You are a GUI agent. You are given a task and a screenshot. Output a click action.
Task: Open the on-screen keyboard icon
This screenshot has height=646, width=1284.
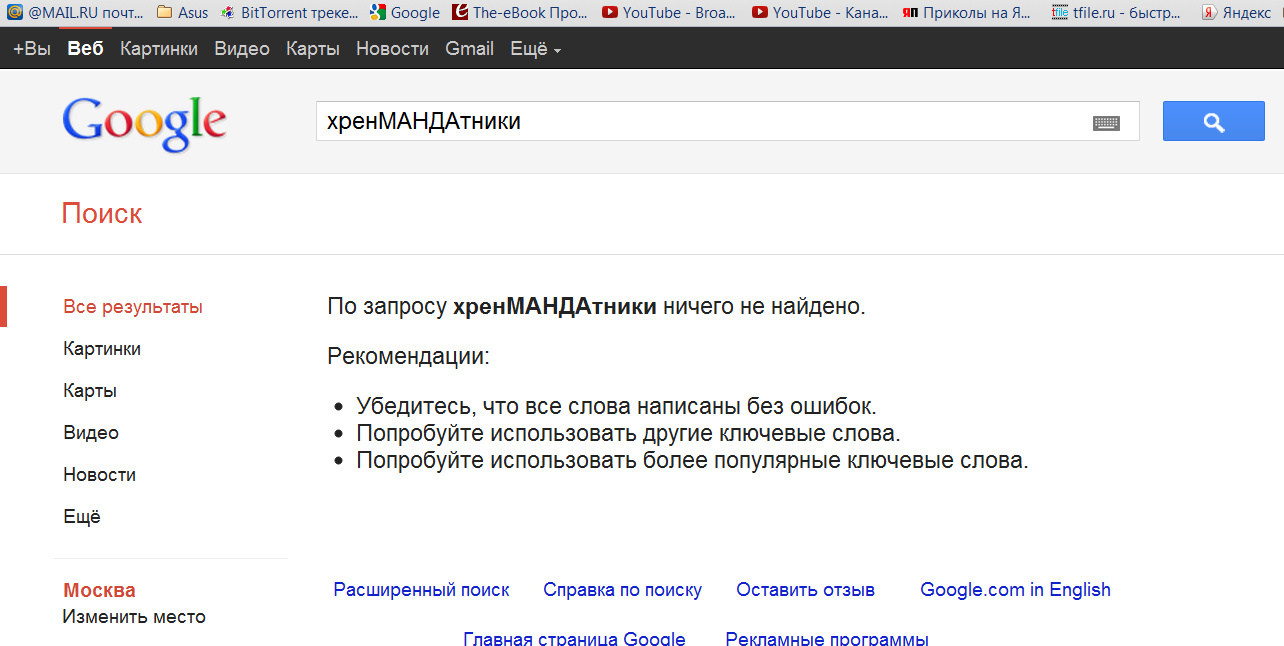(x=1105, y=123)
